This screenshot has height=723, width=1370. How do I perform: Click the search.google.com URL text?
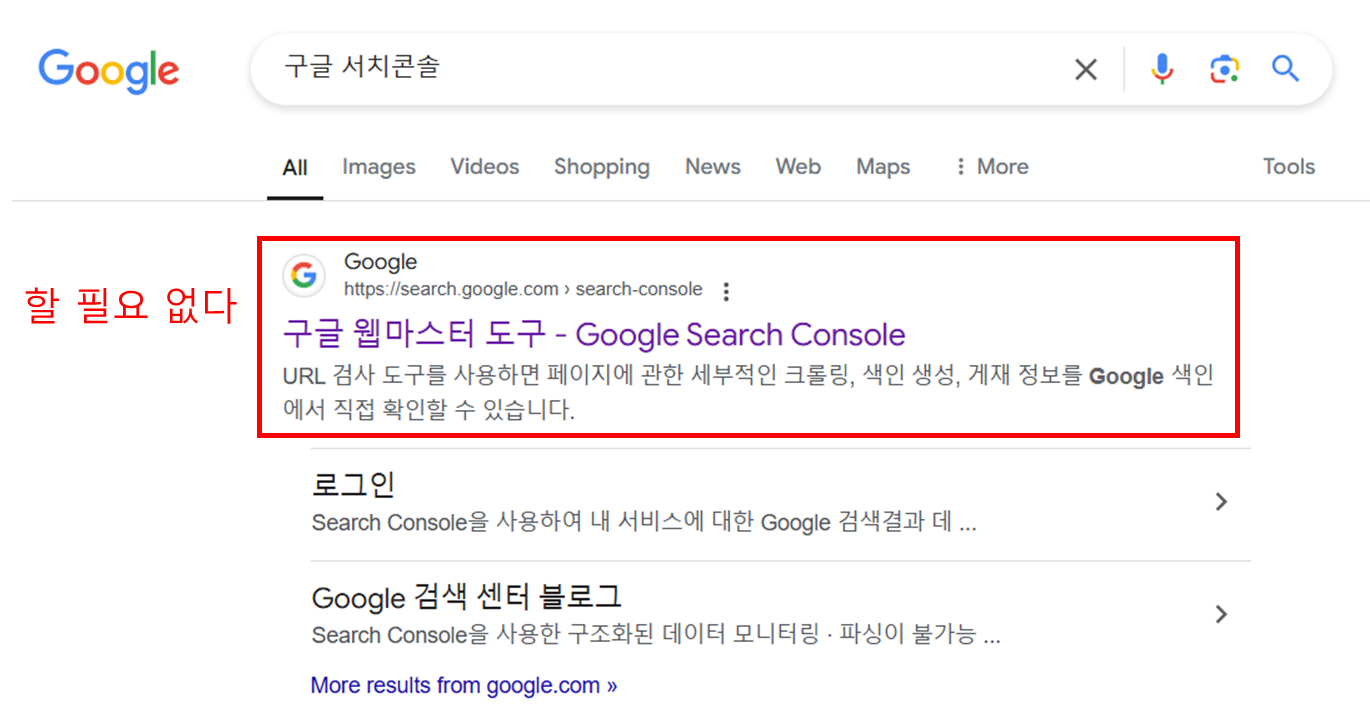coord(523,289)
